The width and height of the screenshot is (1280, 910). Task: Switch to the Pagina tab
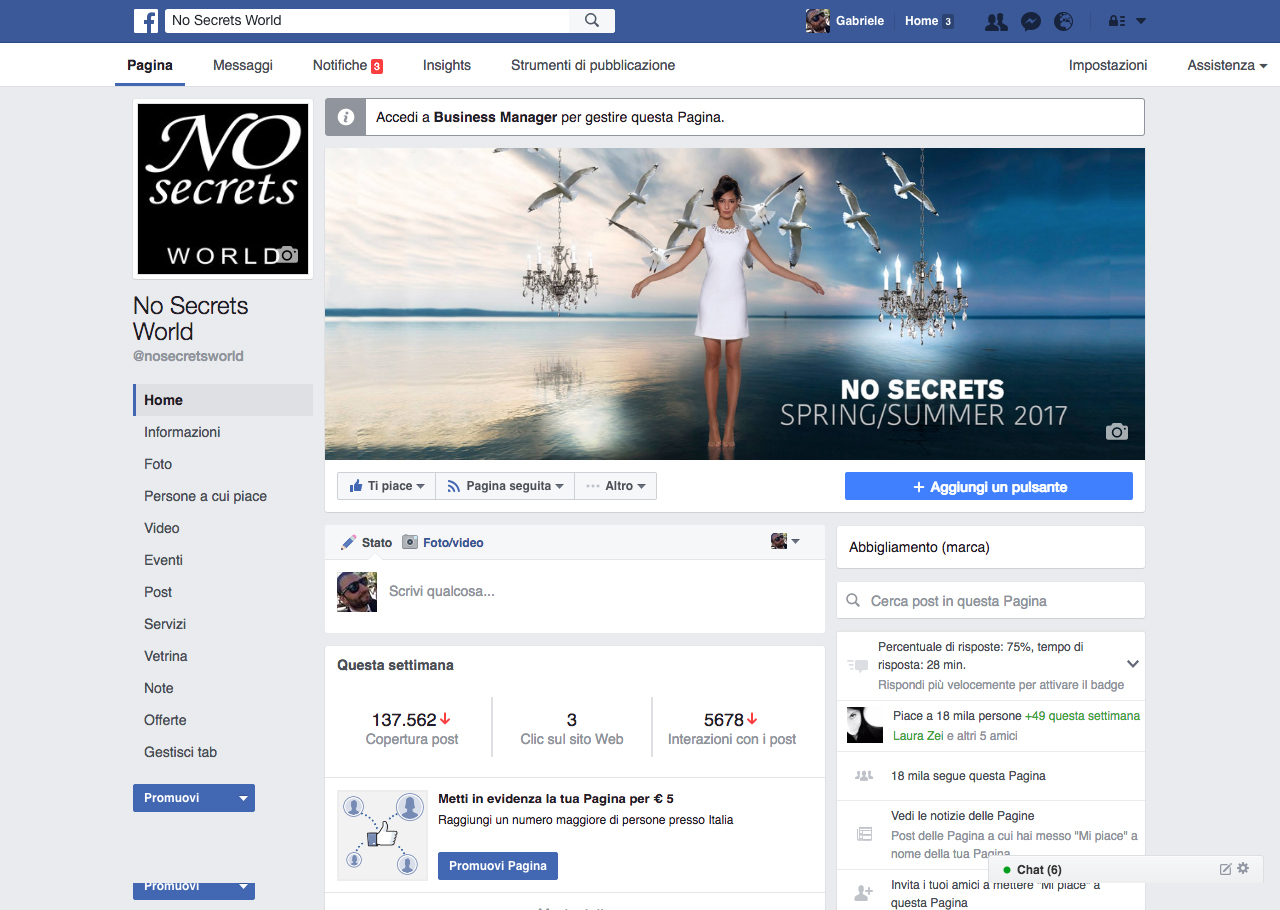150,65
